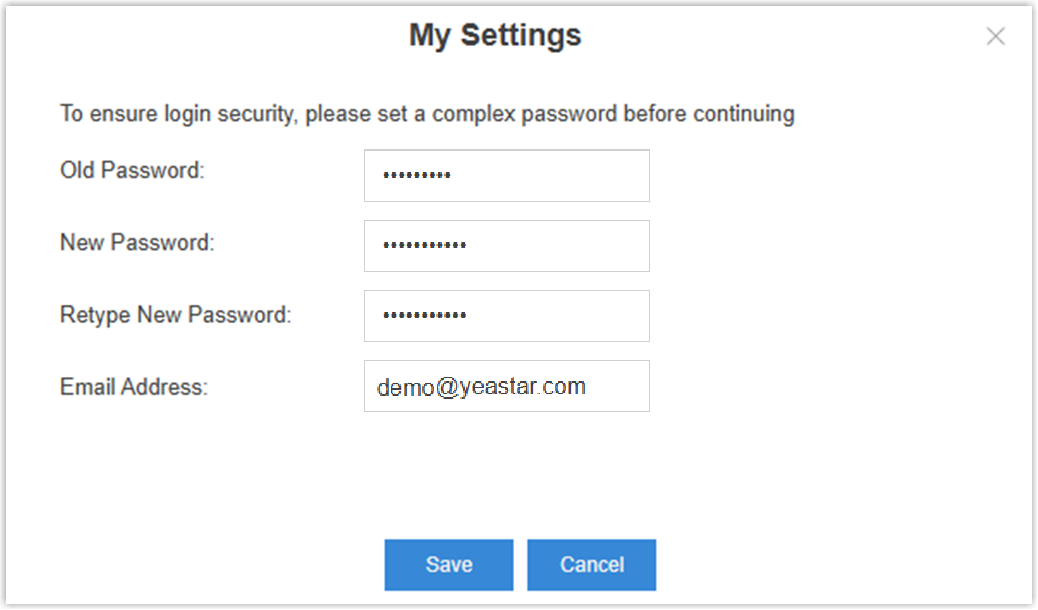Click masked dots in Retype New Password
Viewport: 1038px width, 610px height.
coord(425,316)
